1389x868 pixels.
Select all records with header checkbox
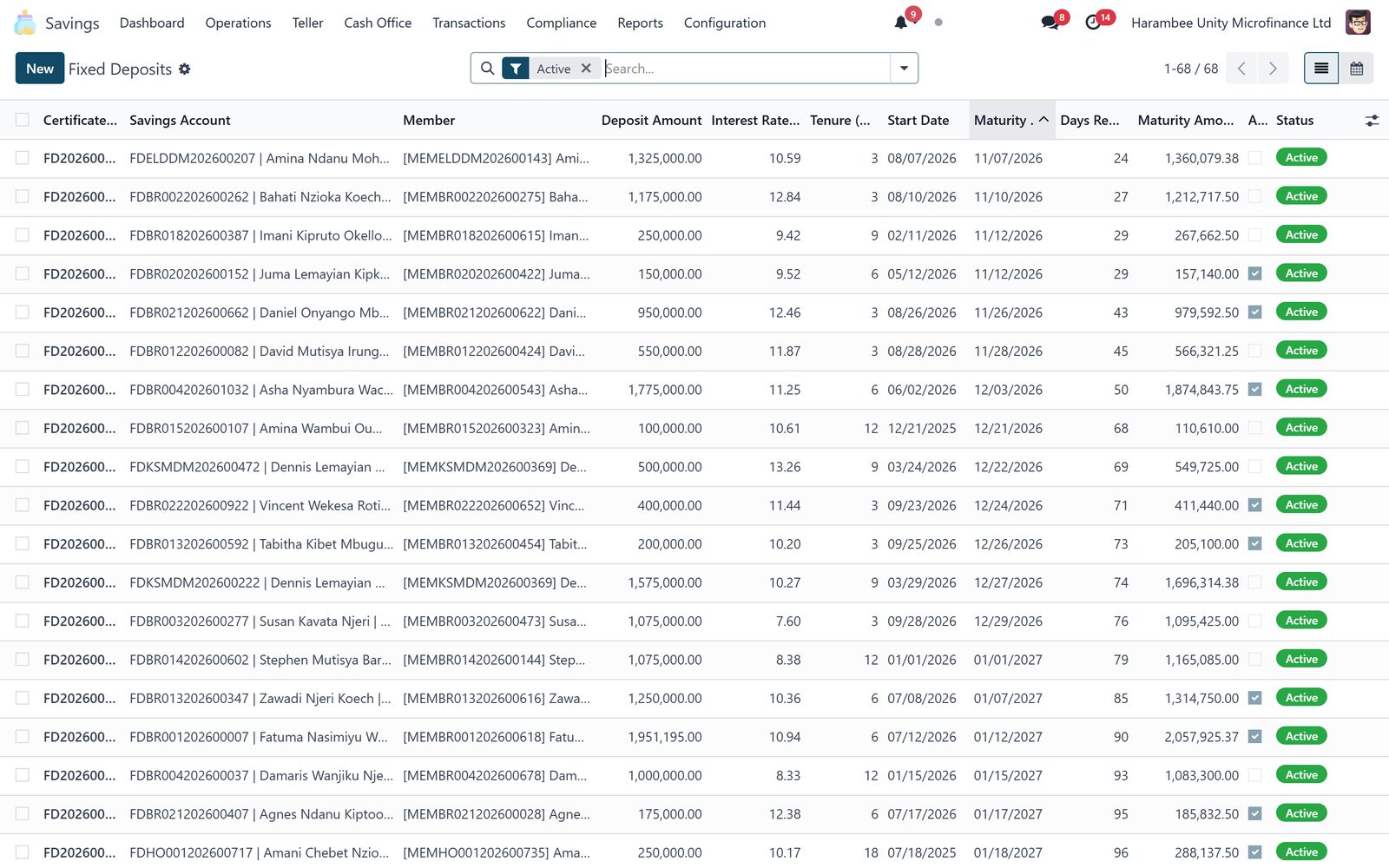point(23,120)
